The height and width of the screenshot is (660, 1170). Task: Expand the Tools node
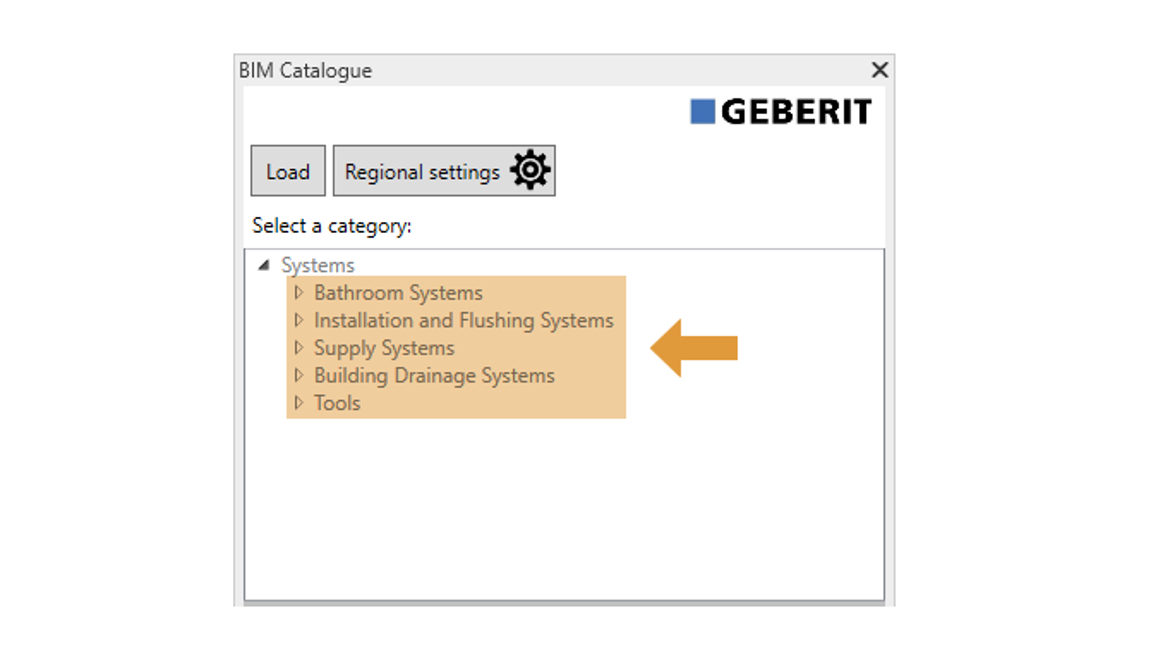coord(299,403)
